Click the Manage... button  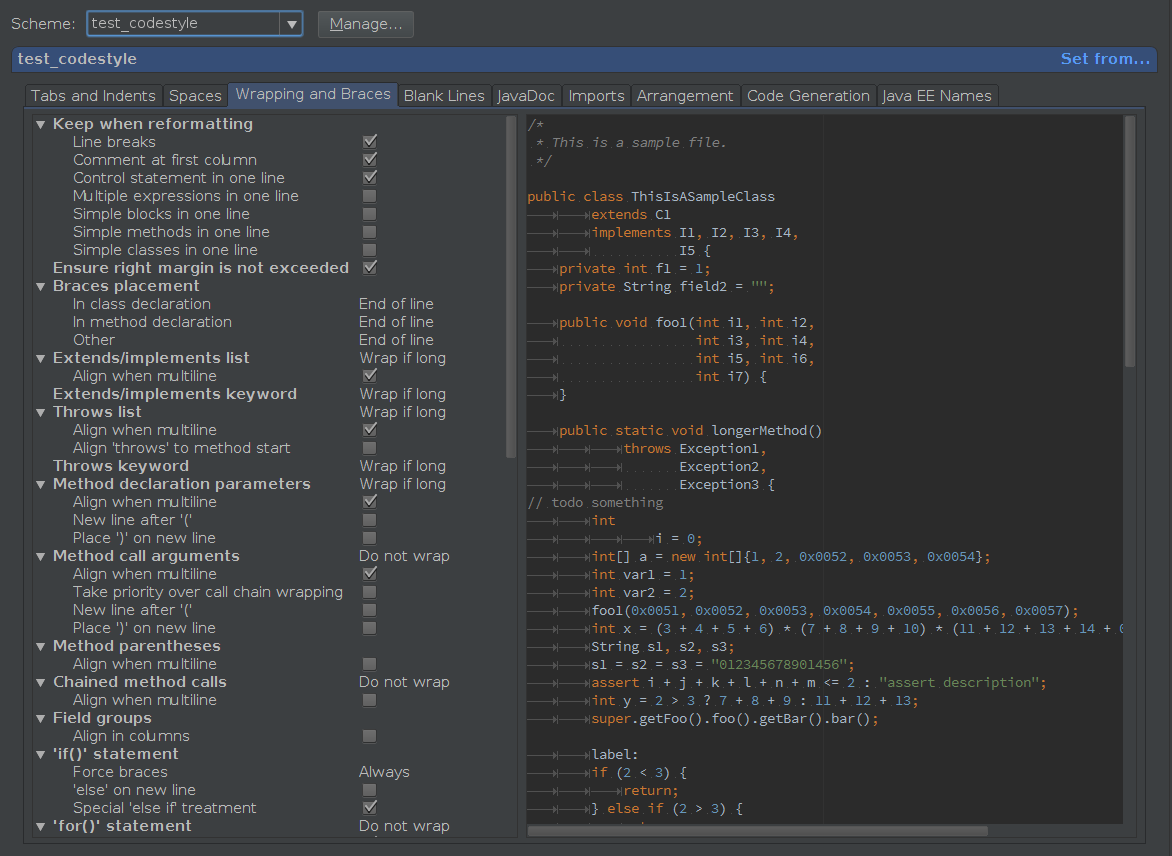[365, 23]
